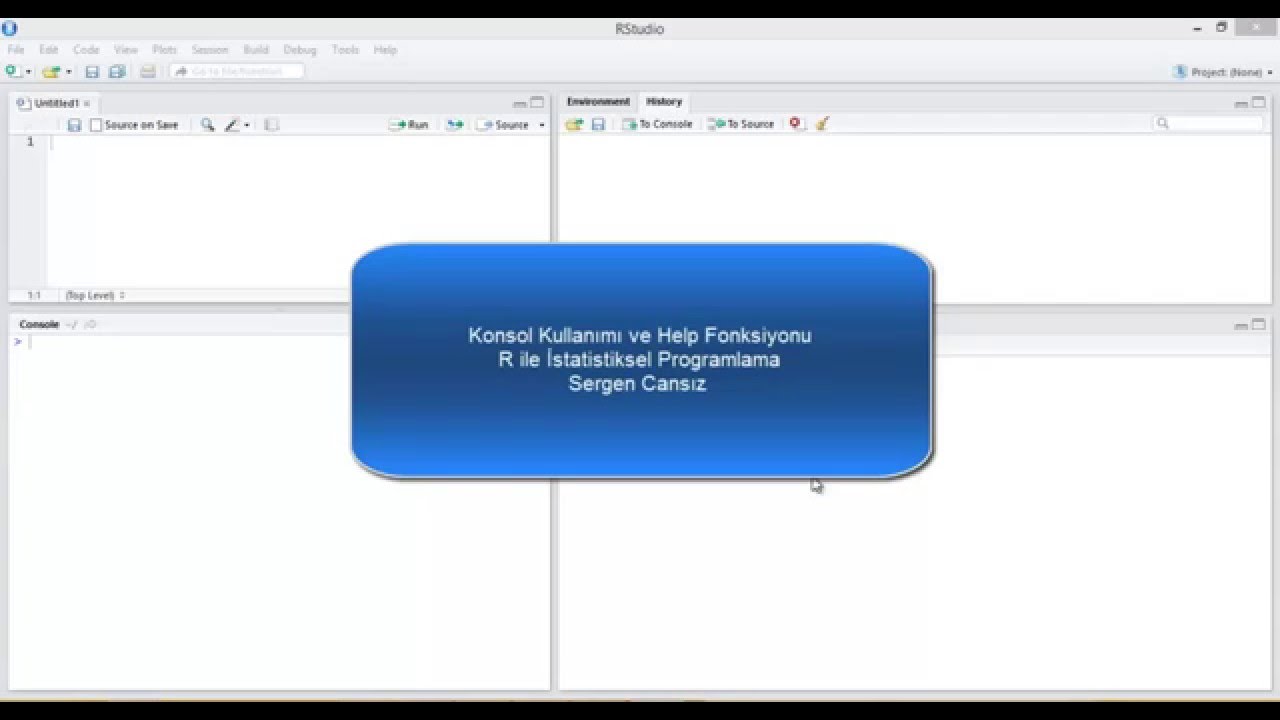The height and width of the screenshot is (720, 1280).
Task: Save the current document from the main toolbar
Action: click(92, 72)
